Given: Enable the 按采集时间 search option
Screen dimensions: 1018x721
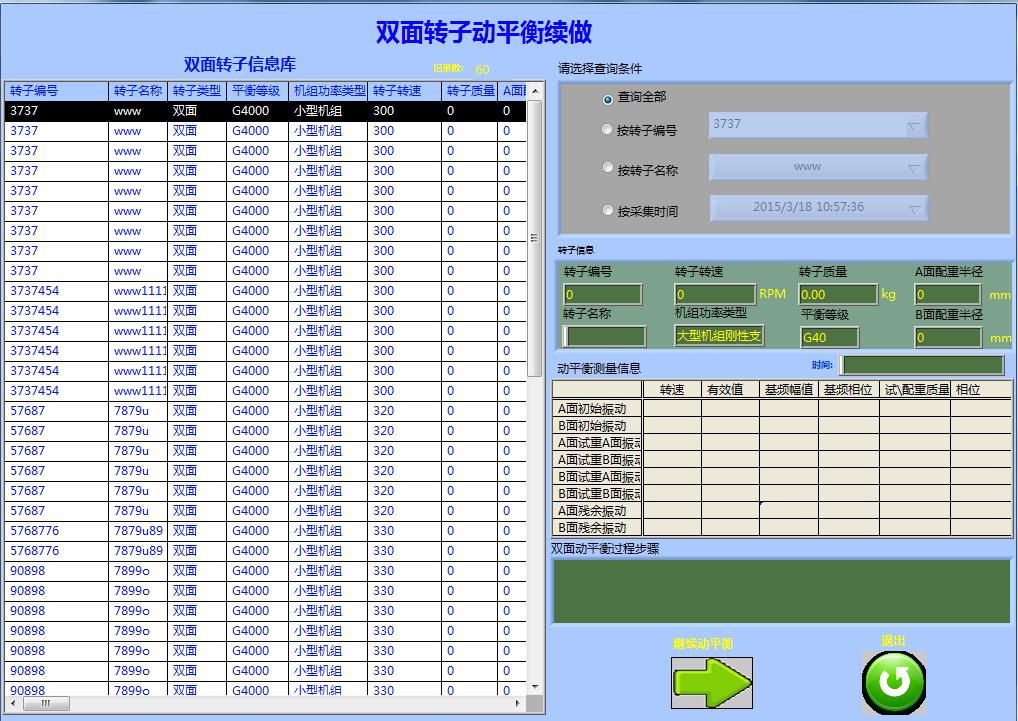Looking at the screenshot, I should point(607,210).
